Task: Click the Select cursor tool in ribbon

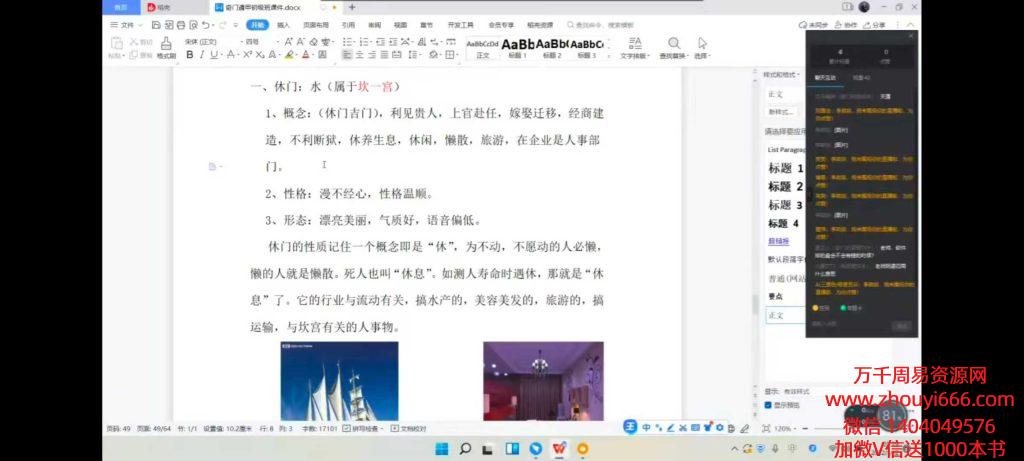Action: (702, 46)
